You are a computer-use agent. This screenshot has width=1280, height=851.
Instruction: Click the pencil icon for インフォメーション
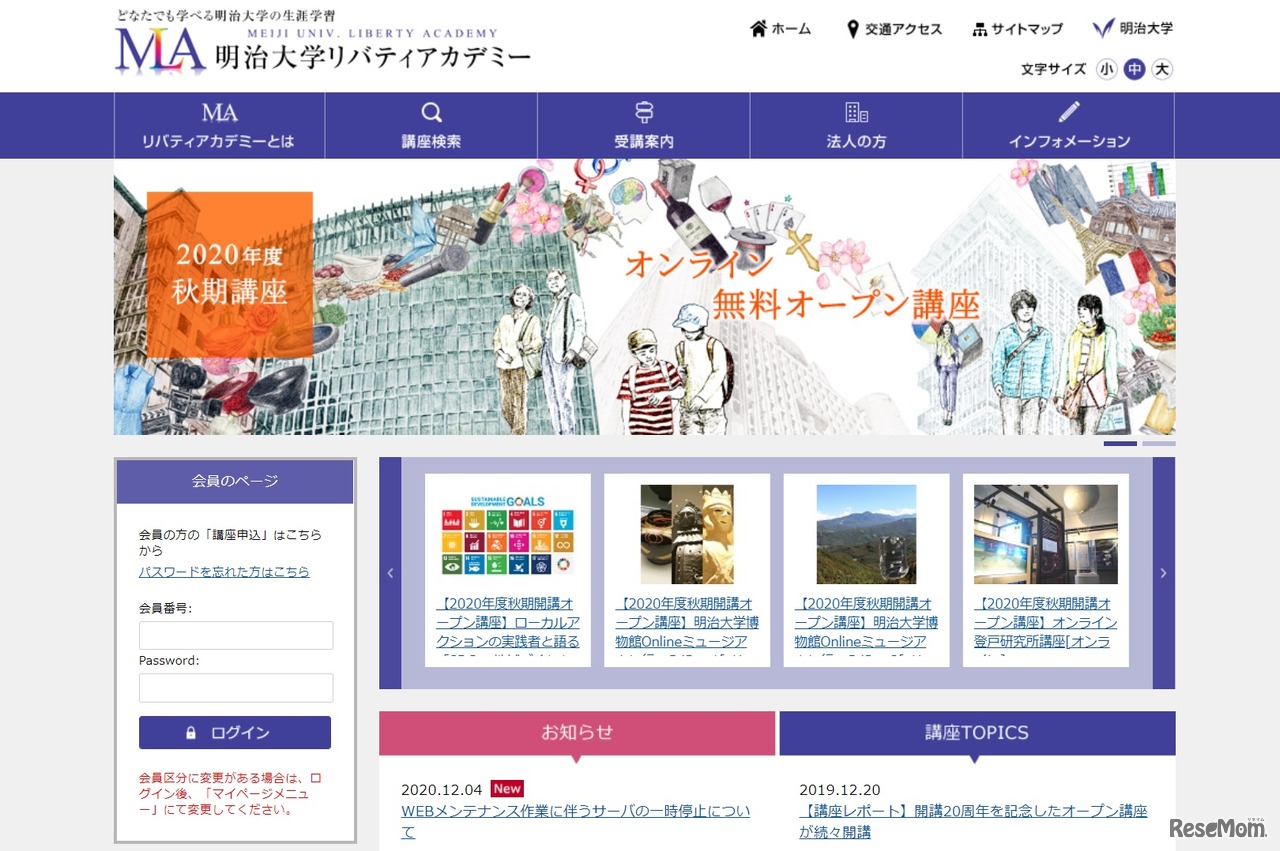pyautogui.click(x=1069, y=111)
